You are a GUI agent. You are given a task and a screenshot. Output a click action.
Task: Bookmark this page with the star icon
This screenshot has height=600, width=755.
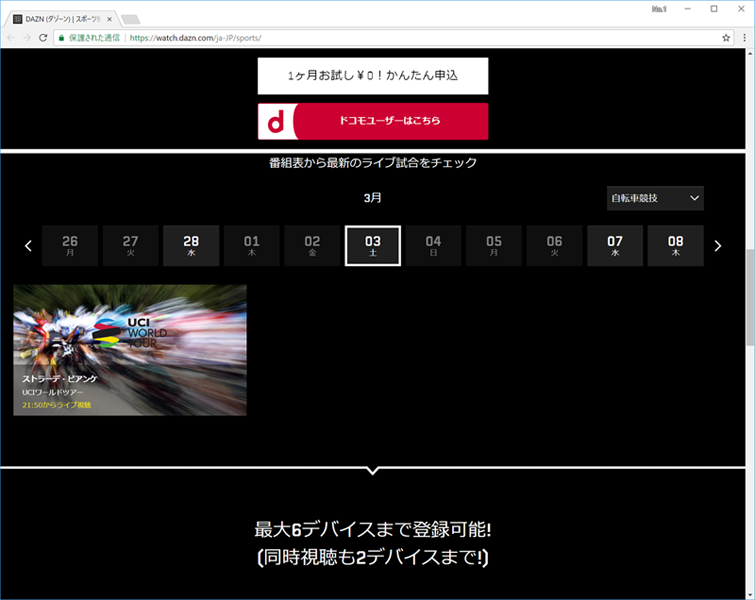(x=726, y=38)
